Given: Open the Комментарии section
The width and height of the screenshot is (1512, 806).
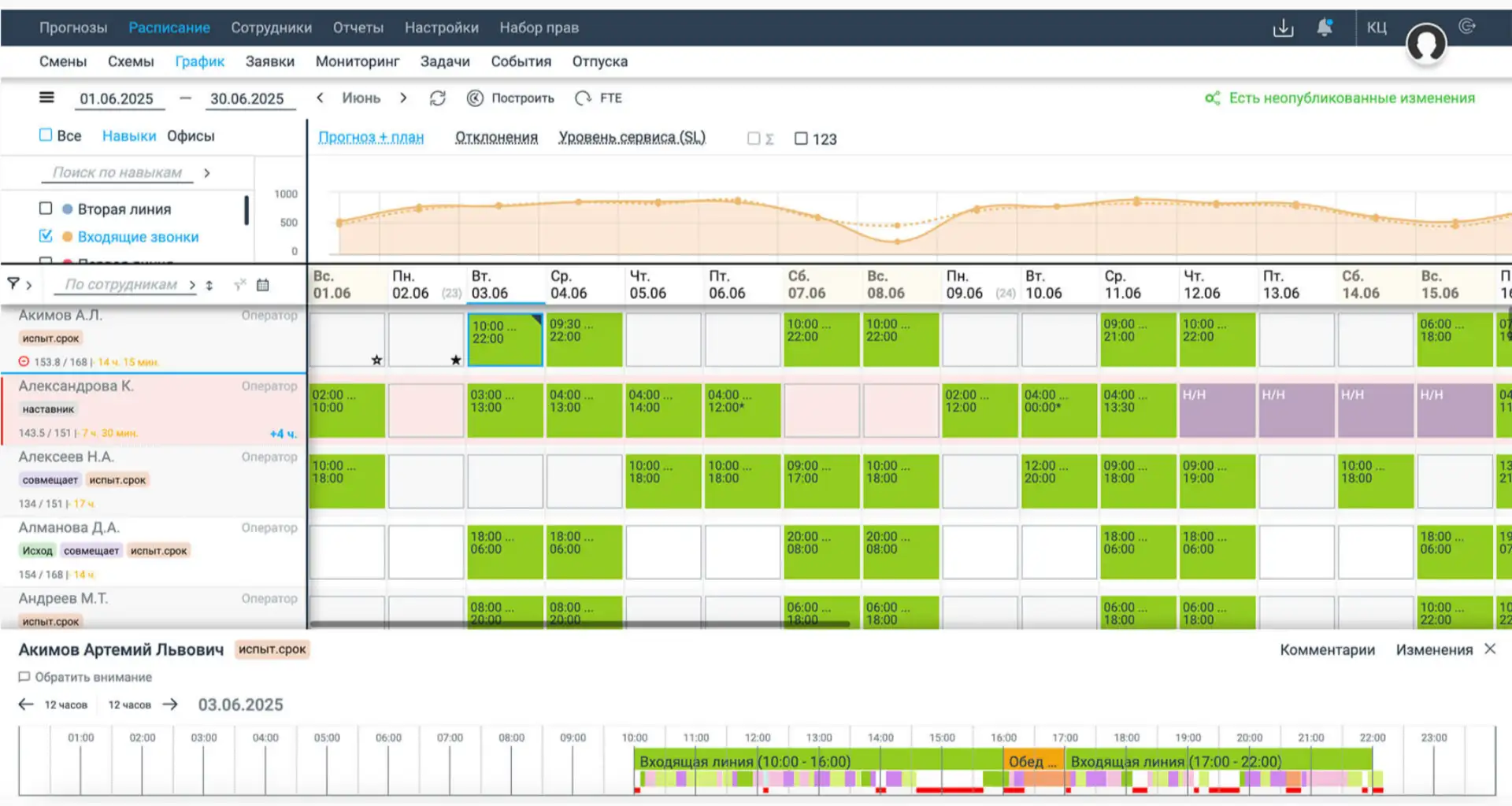Looking at the screenshot, I should (x=1327, y=649).
